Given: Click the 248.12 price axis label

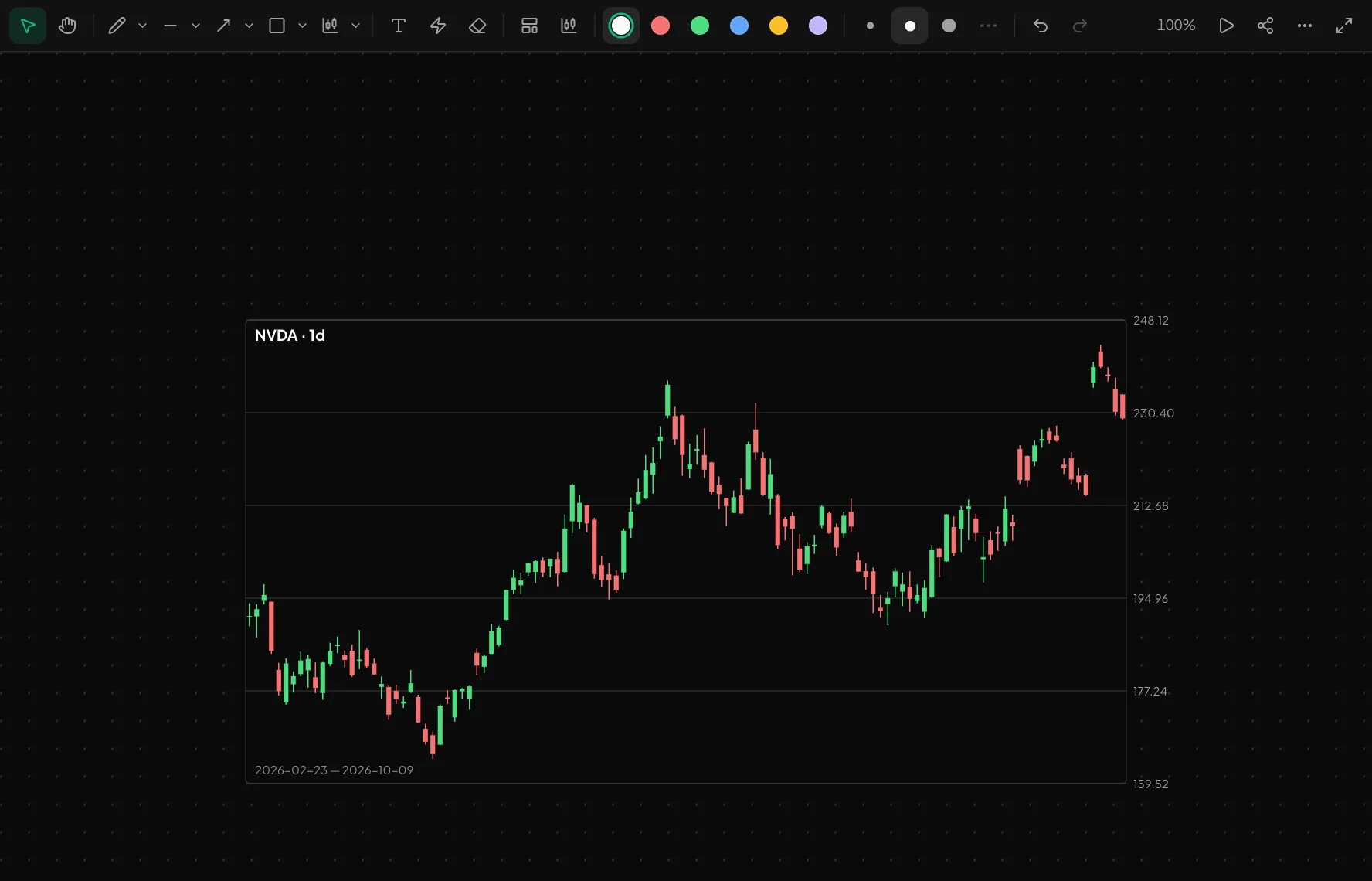Looking at the screenshot, I should coord(1151,321).
